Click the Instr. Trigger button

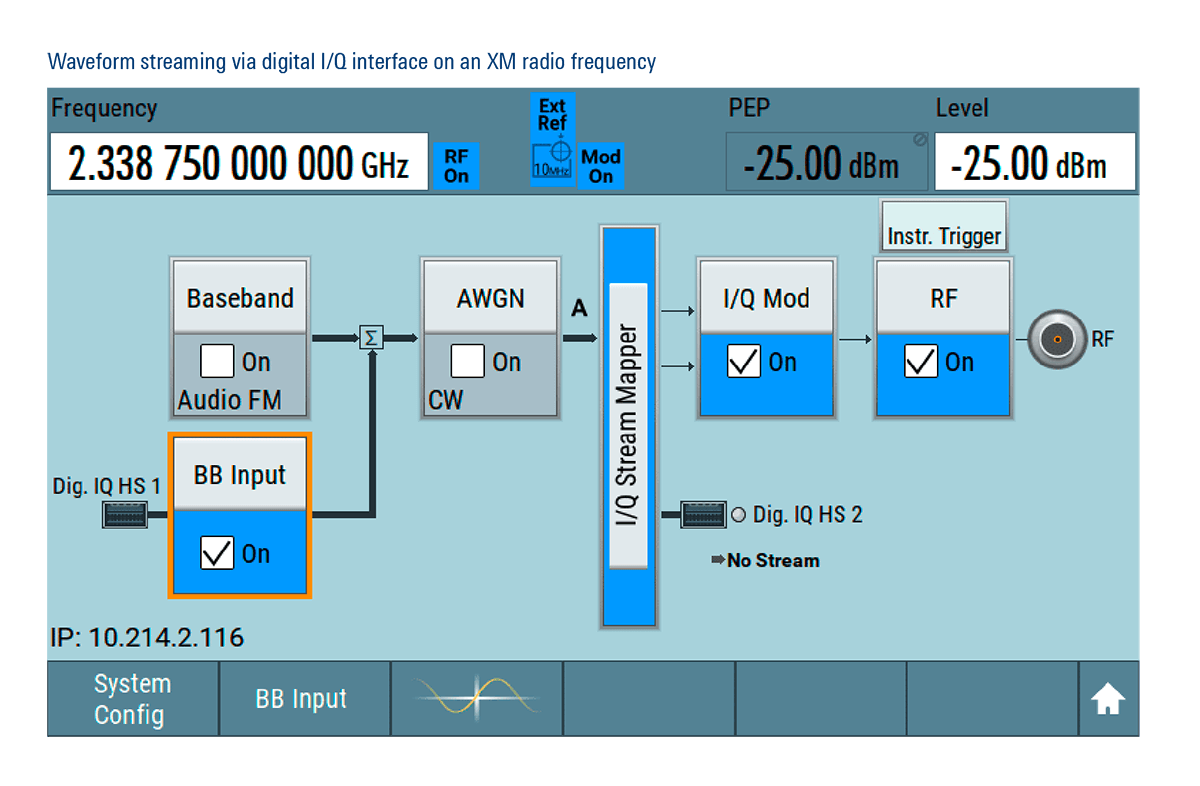(x=944, y=227)
